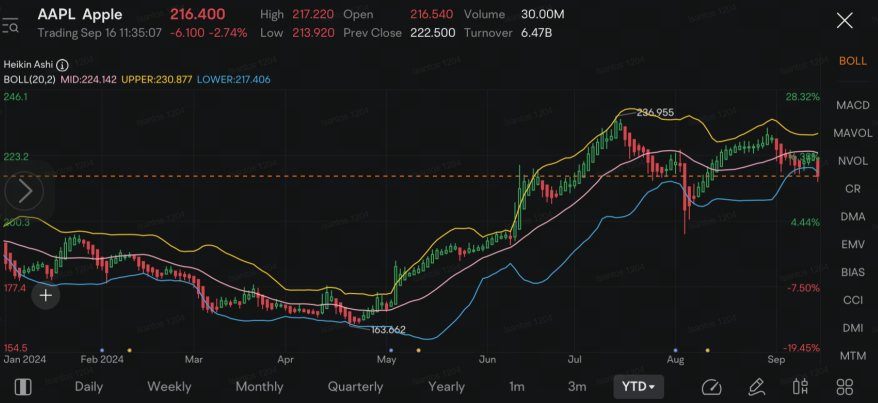Select the pencil drawing tool

coord(756,386)
